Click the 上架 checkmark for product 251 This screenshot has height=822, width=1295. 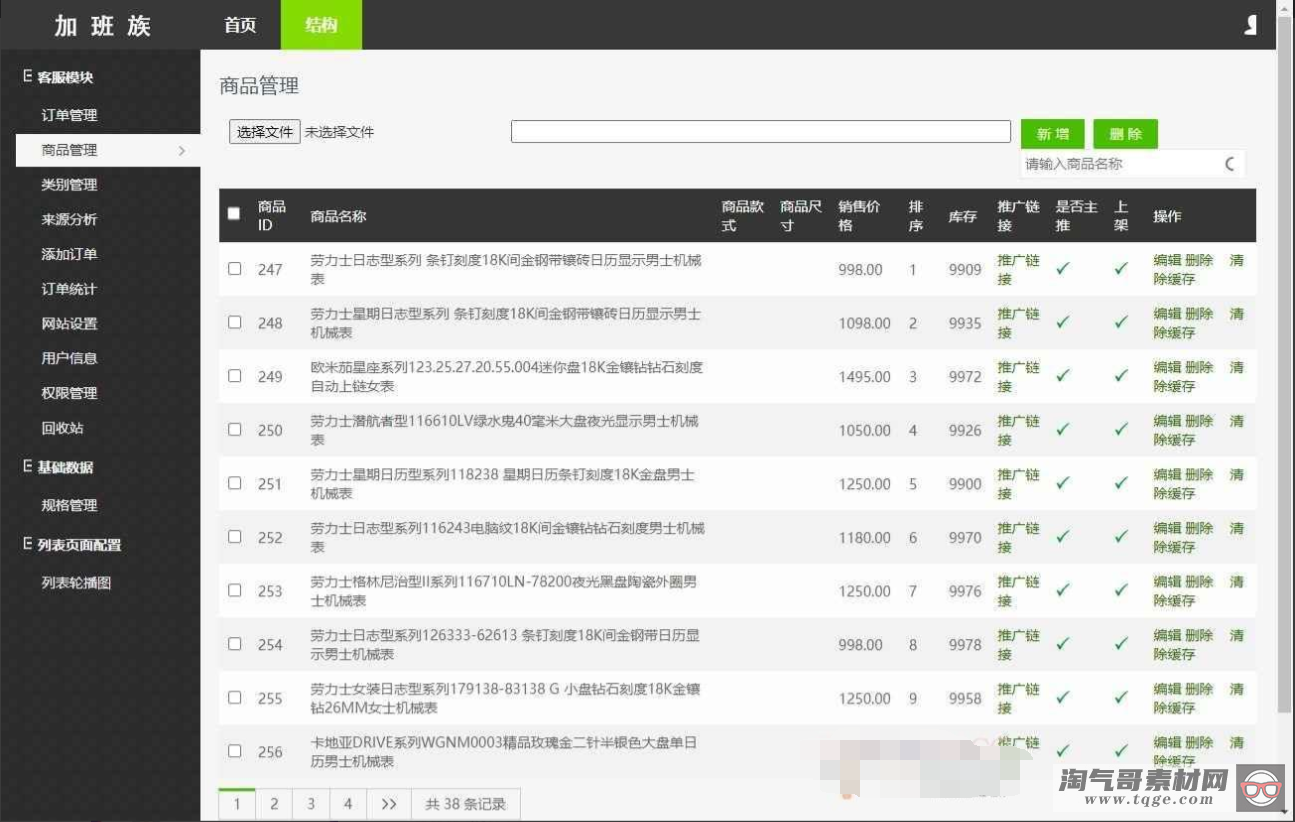1121,483
